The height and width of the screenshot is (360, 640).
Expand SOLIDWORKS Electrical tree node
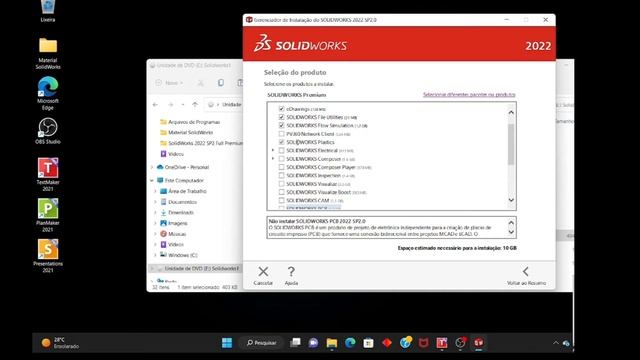(273, 150)
